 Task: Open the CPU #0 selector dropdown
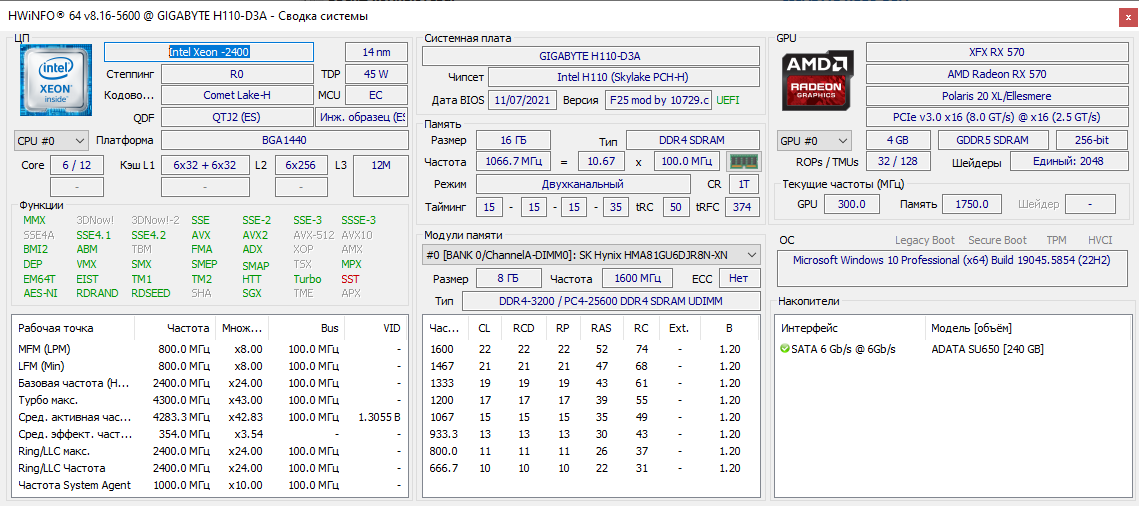pos(51,140)
